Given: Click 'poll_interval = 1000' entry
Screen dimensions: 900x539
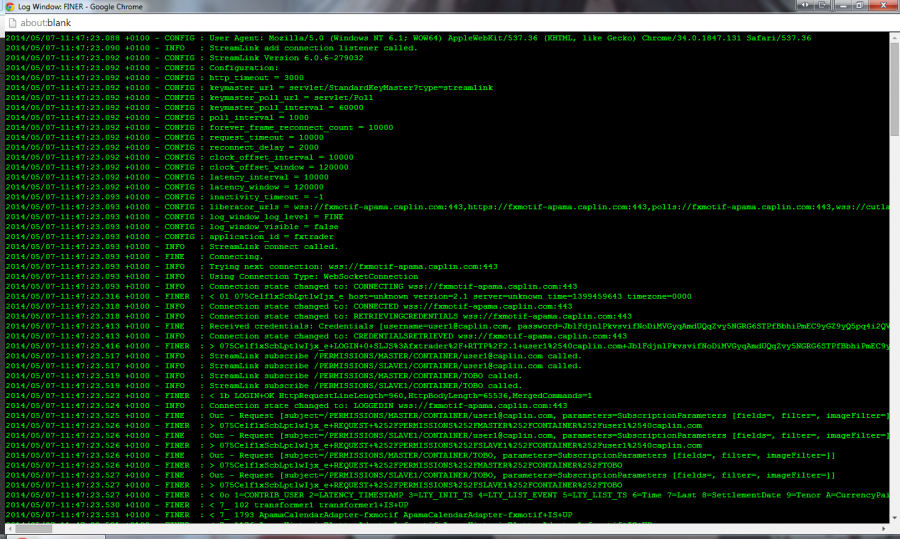Looking at the screenshot, I should pos(157,118).
